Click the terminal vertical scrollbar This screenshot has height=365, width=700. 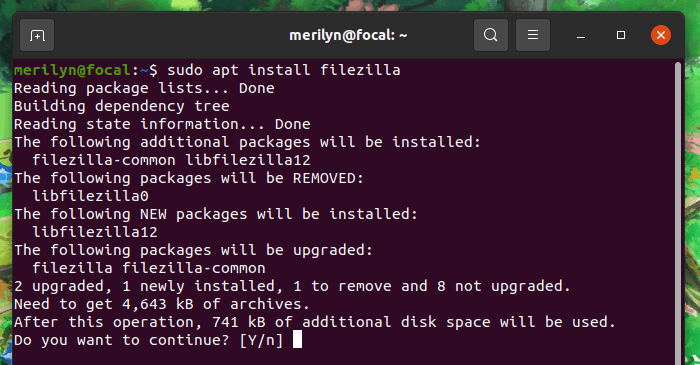678,212
